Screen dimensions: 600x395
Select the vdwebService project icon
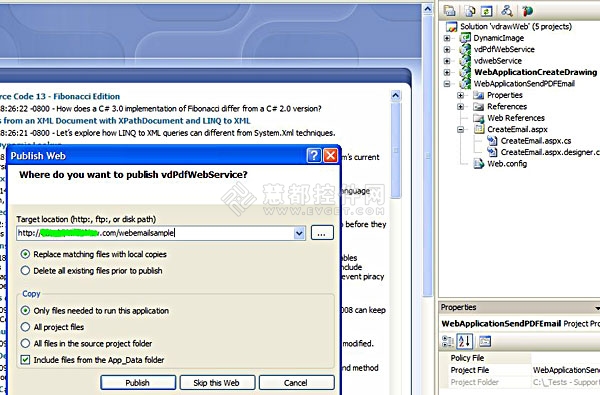[x=465, y=61]
